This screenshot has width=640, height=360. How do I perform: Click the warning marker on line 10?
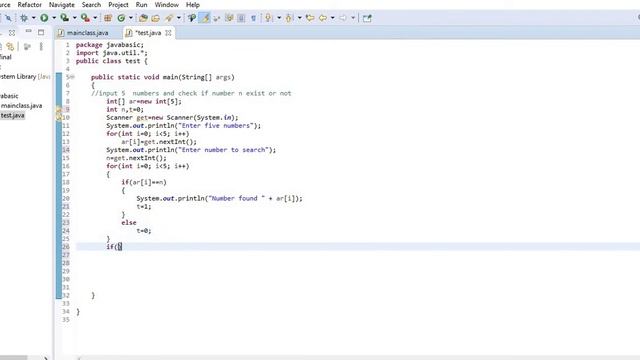tap(59, 118)
